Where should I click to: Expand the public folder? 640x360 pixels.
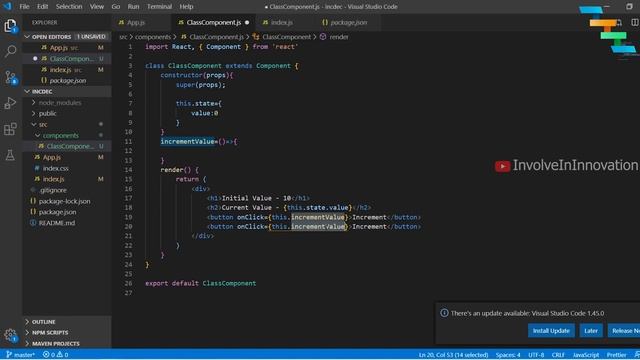[67, 113]
